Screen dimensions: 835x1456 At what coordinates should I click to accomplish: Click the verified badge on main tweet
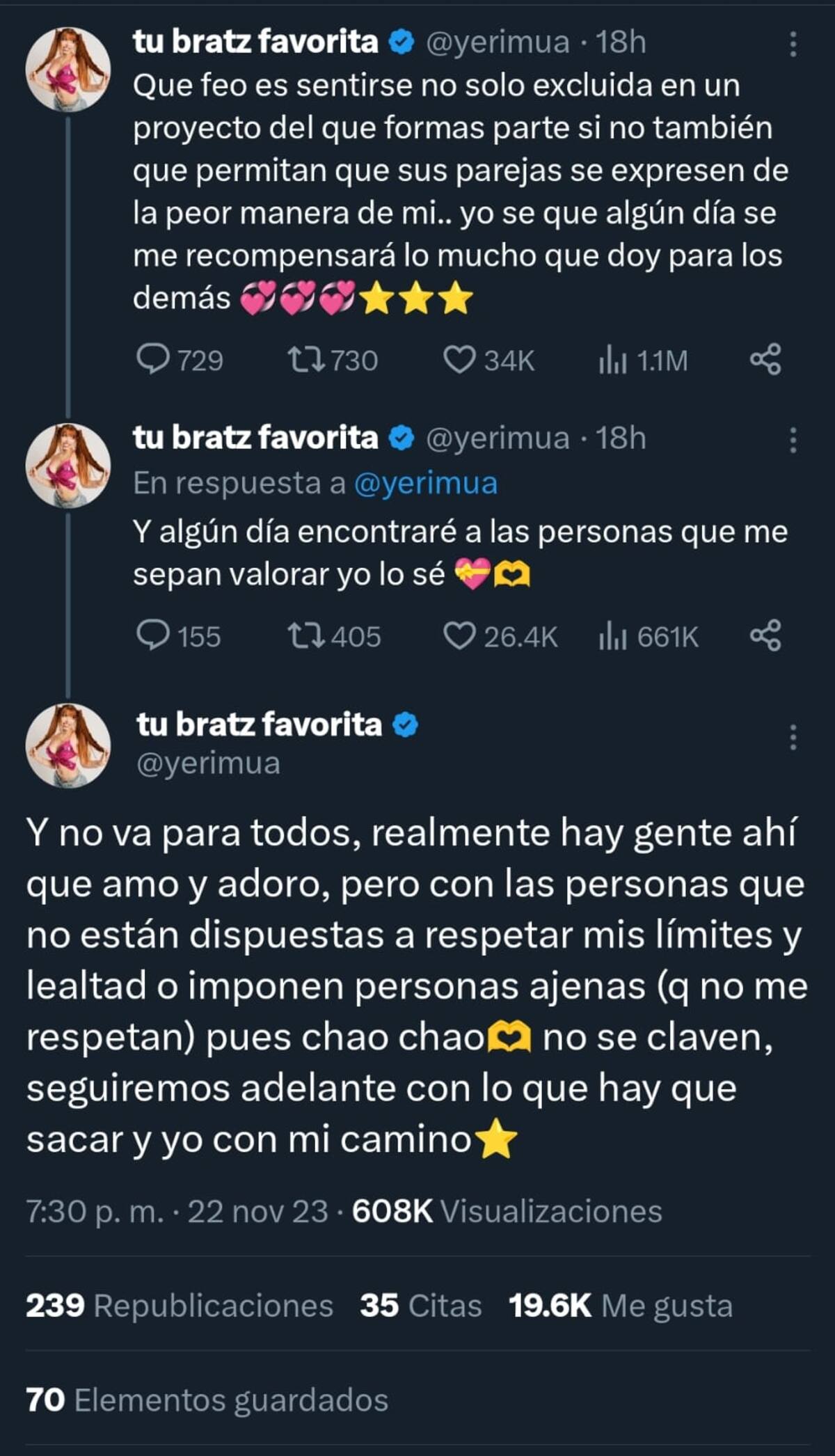(406, 725)
